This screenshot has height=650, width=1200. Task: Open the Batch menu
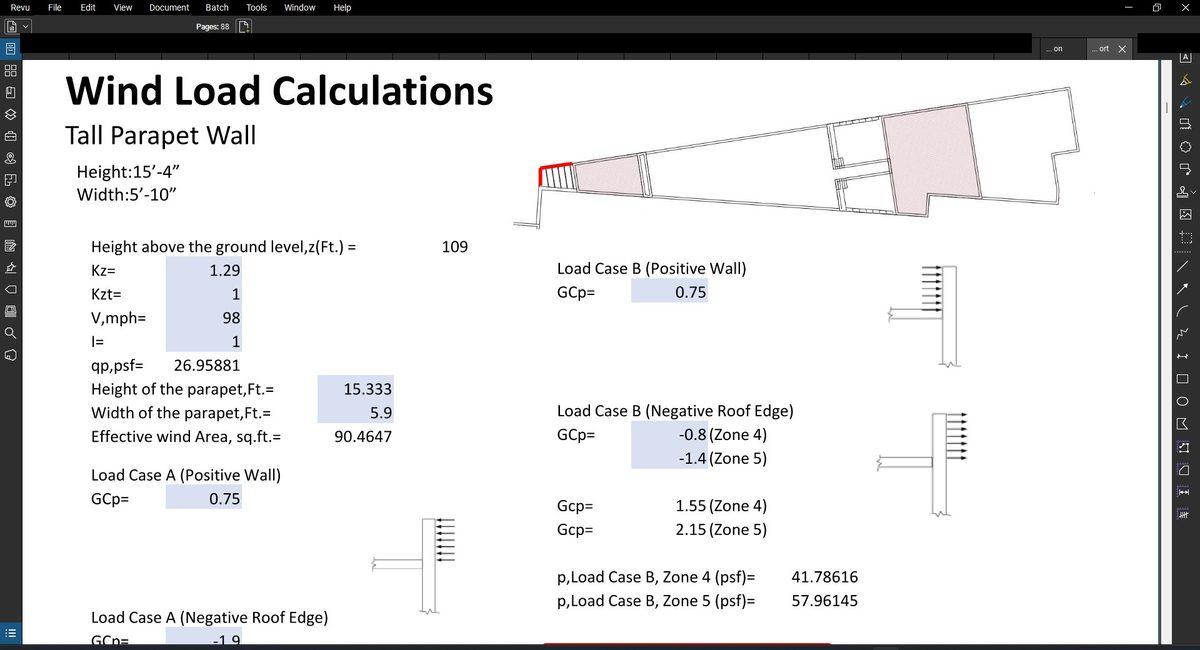(217, 7)
